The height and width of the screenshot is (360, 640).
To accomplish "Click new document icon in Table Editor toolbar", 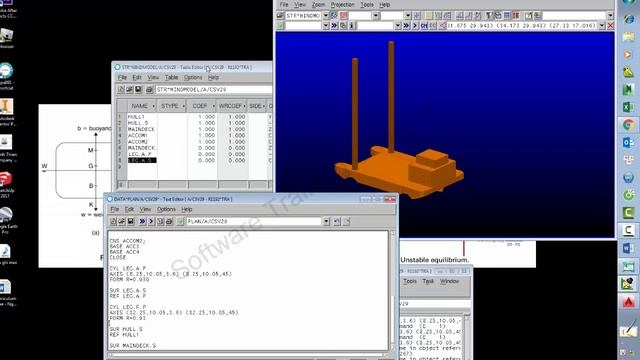I will [x=121, y=89].
